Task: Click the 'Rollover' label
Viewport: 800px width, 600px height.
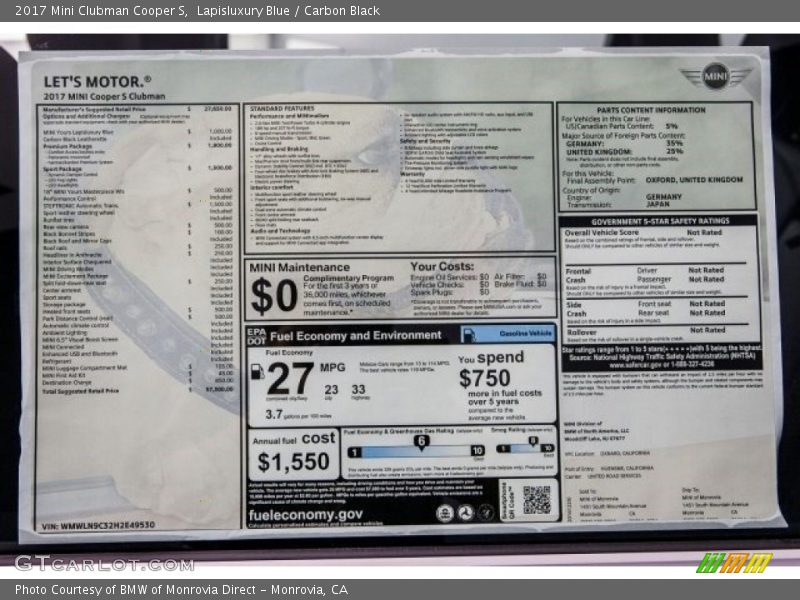Action: 582,332
